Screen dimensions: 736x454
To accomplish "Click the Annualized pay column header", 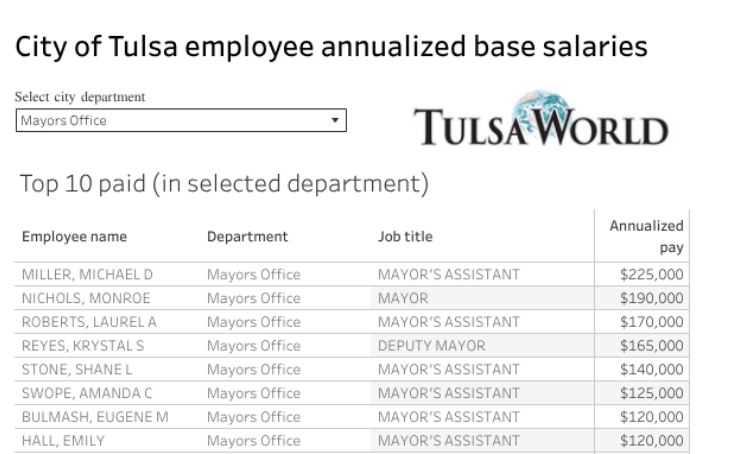I will (x=646, y=237).
